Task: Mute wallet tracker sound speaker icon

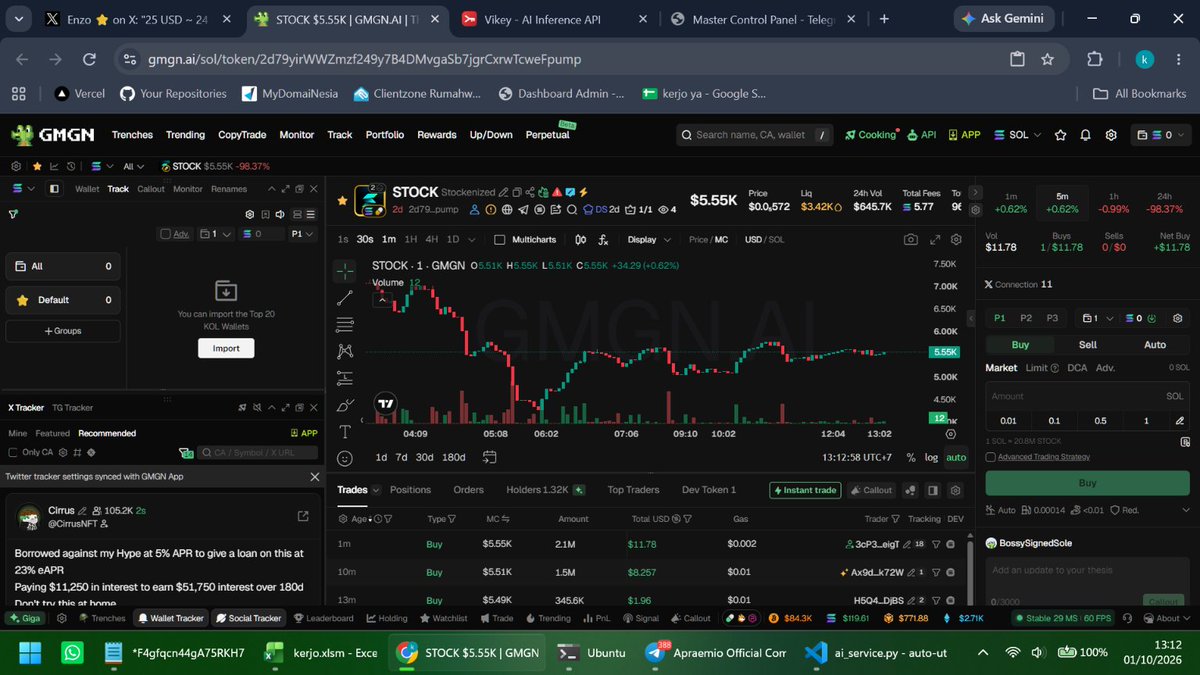Action: point(281,214)
